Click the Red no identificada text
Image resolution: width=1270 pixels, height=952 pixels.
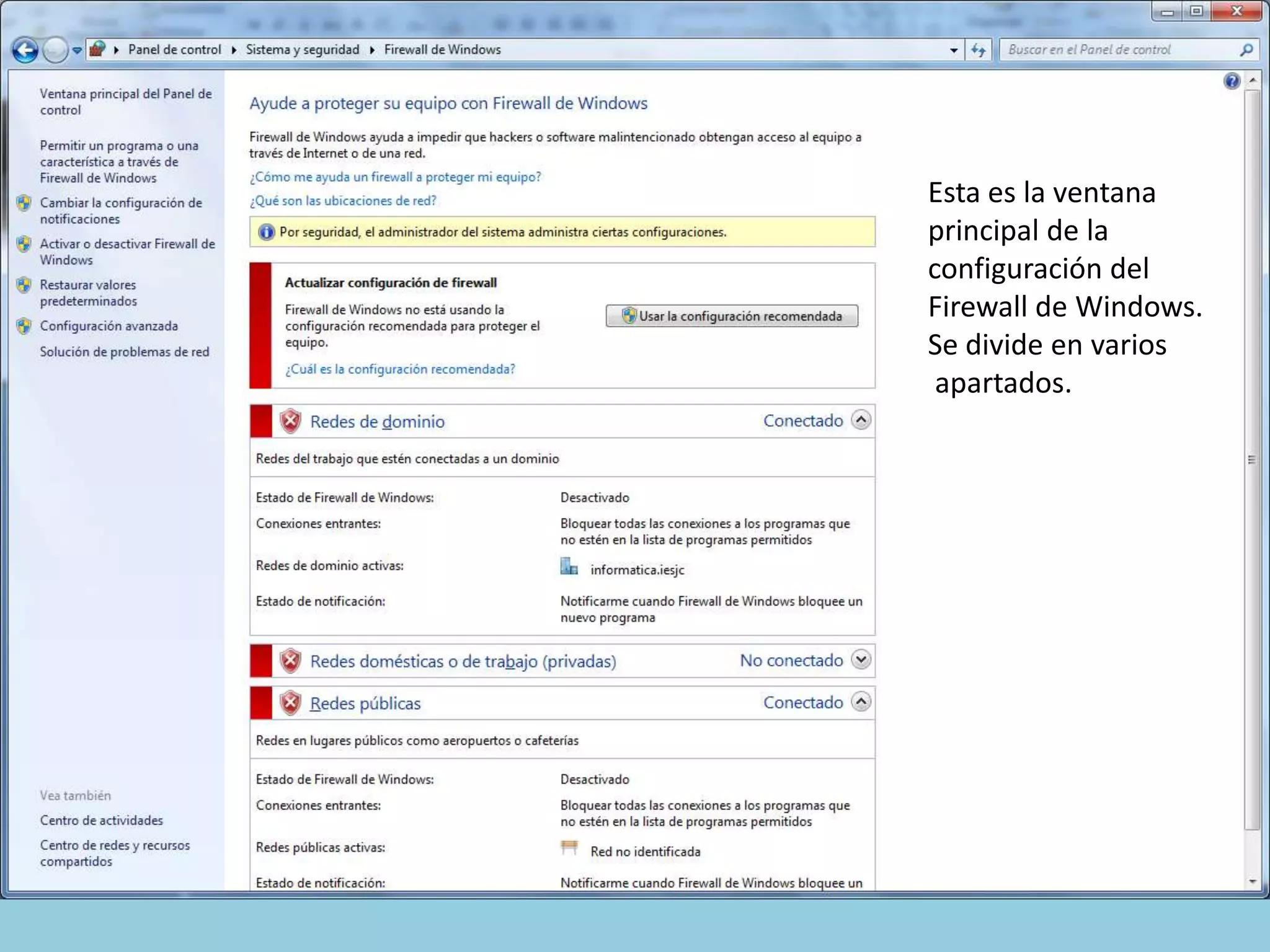pos(646,852)
